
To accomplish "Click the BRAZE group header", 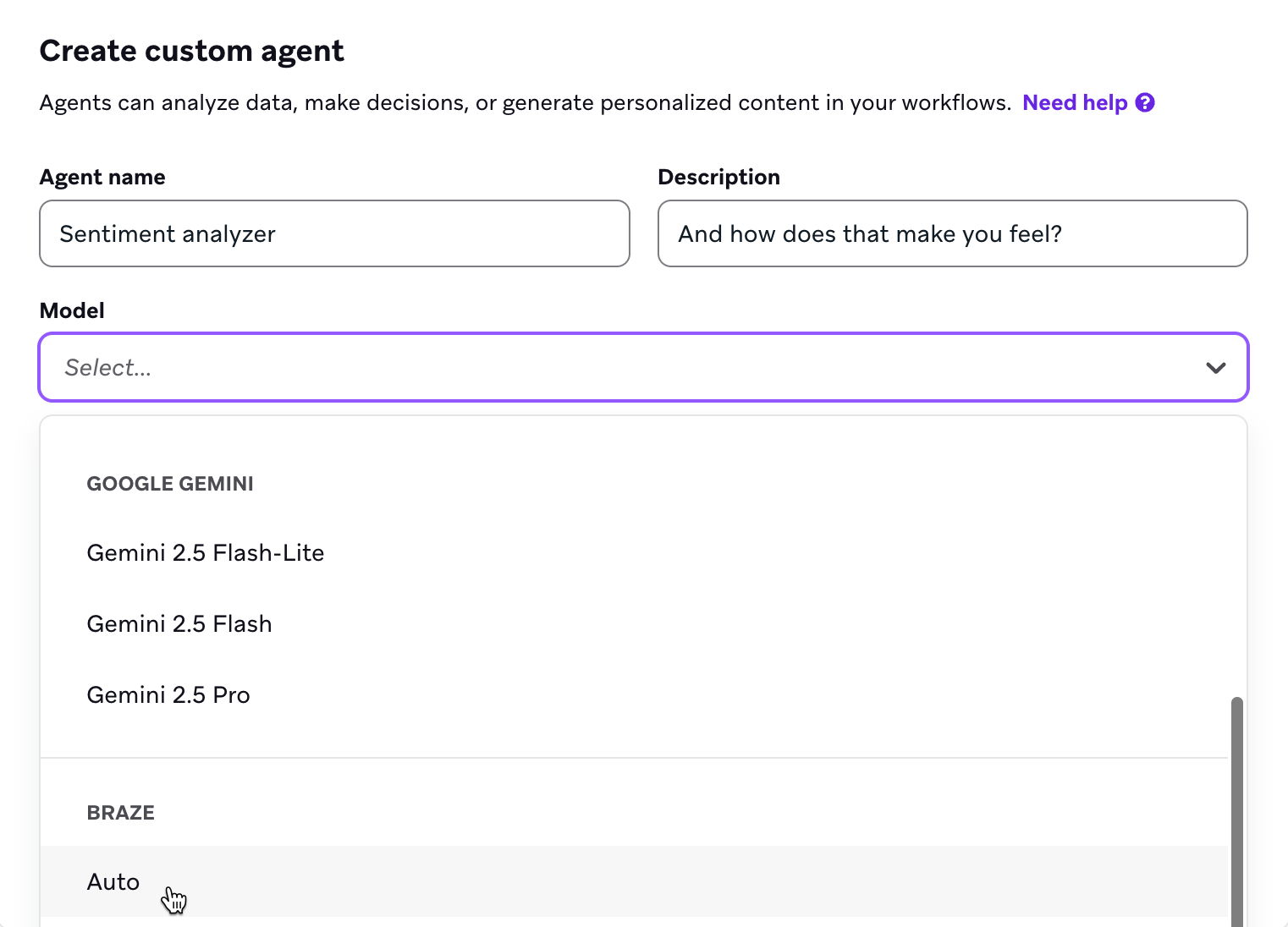I will point(121,813).
